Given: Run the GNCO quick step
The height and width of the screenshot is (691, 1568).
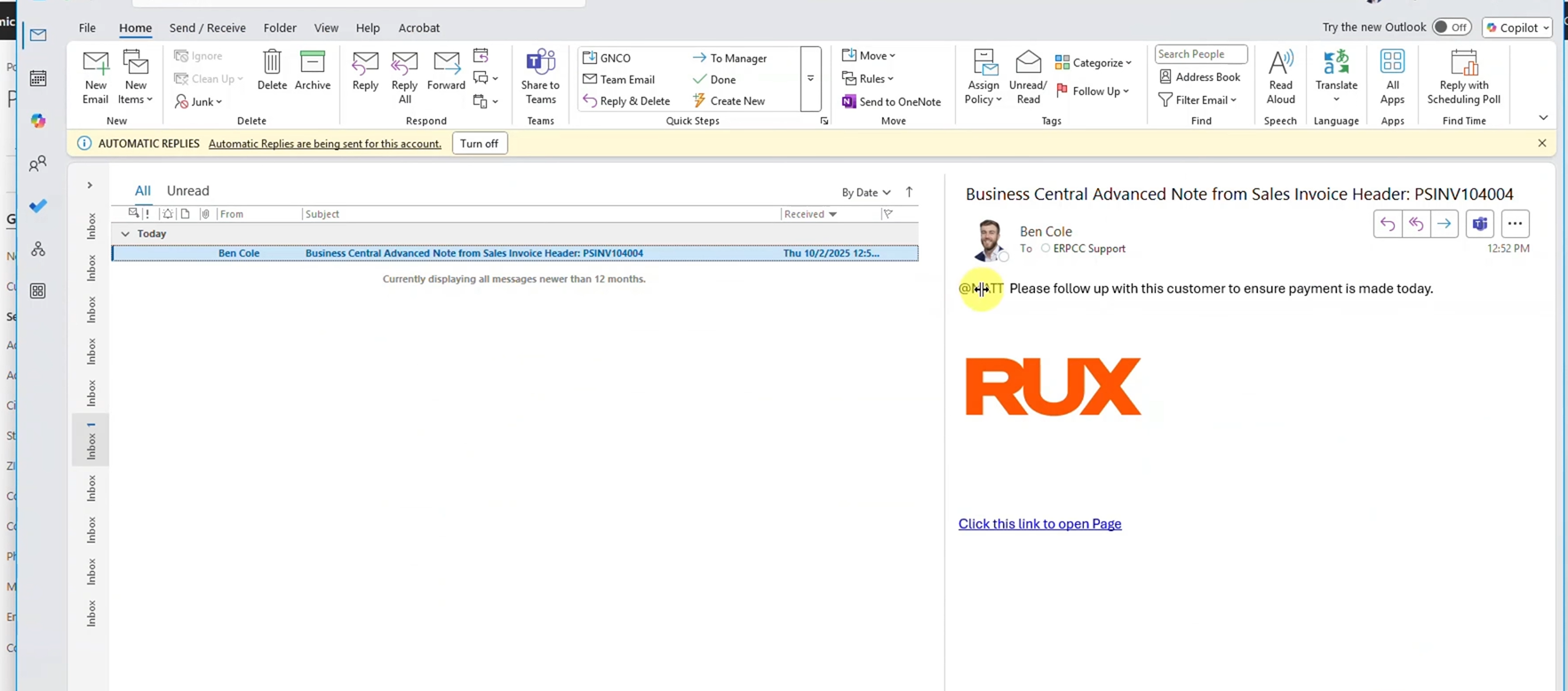Looking at the screenshot, I should (608, 58).
